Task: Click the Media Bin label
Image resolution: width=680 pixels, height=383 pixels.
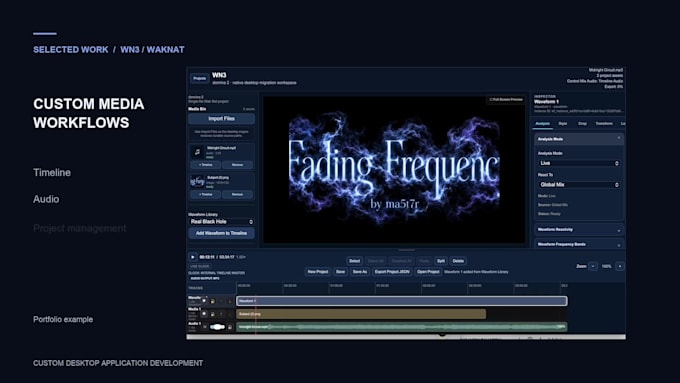Action: pos(197,109)
